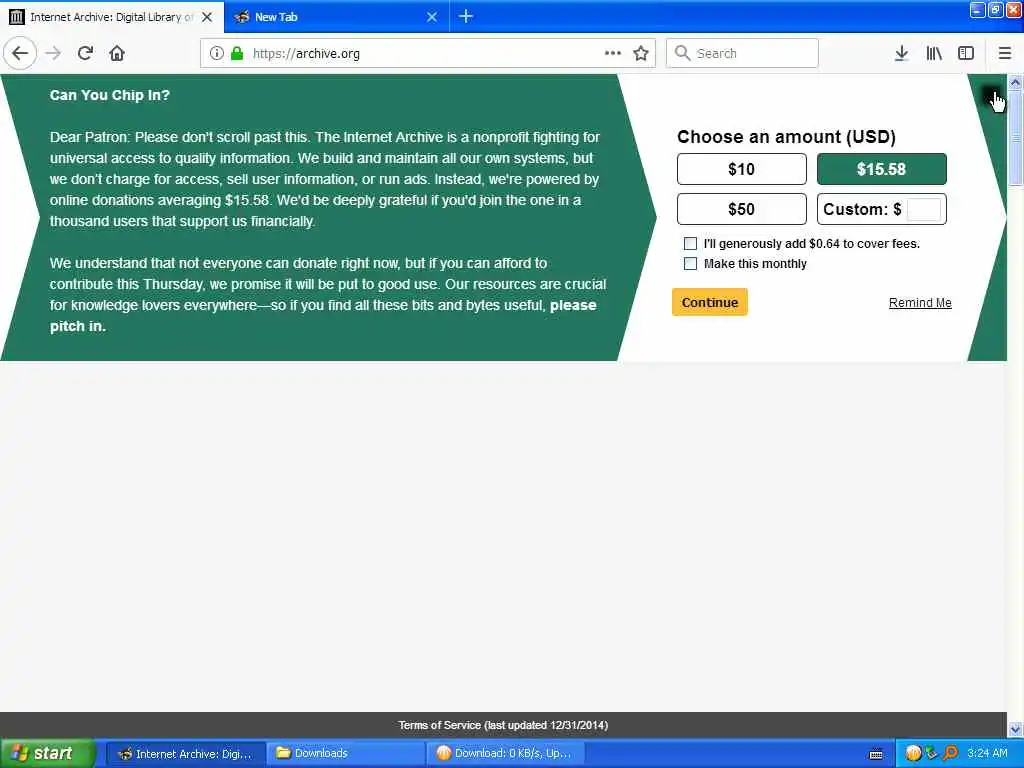Close the New Tab tab
The height and width of the screenshot is (768, 1024).
(432, 17)
